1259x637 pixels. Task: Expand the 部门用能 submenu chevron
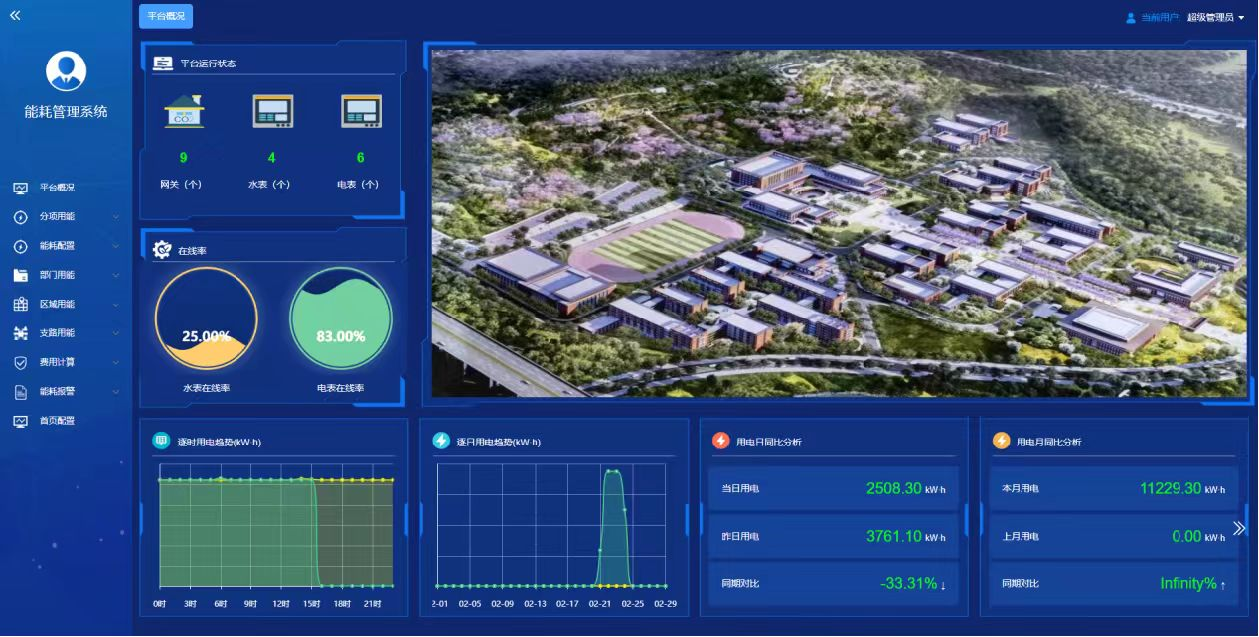click(116, 275)
